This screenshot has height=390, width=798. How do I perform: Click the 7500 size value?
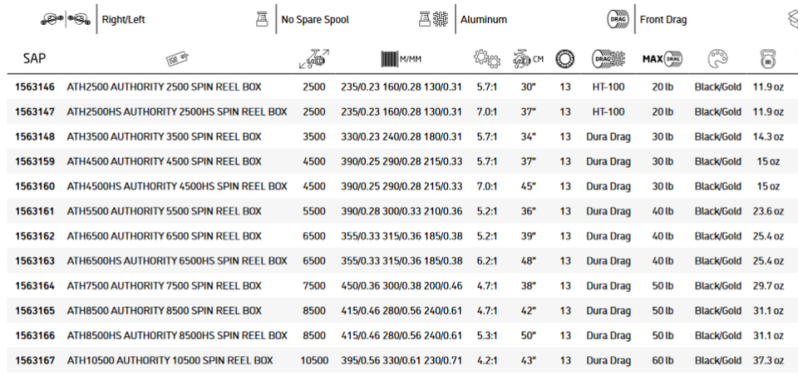[314, 286]
